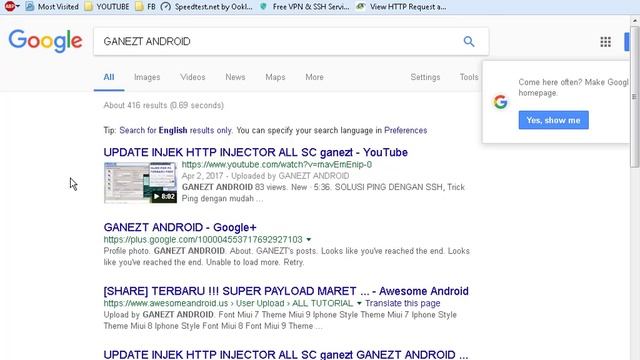Open the Google apps grid icon
This screenshot has height=360, width=640.
tap(605, 42)
